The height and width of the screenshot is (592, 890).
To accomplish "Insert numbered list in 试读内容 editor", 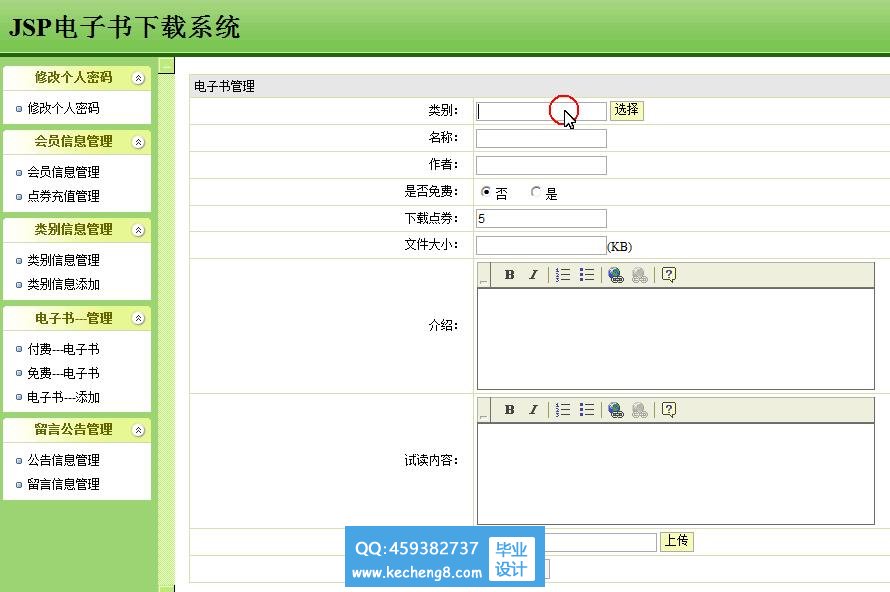I will coord(562,409).
